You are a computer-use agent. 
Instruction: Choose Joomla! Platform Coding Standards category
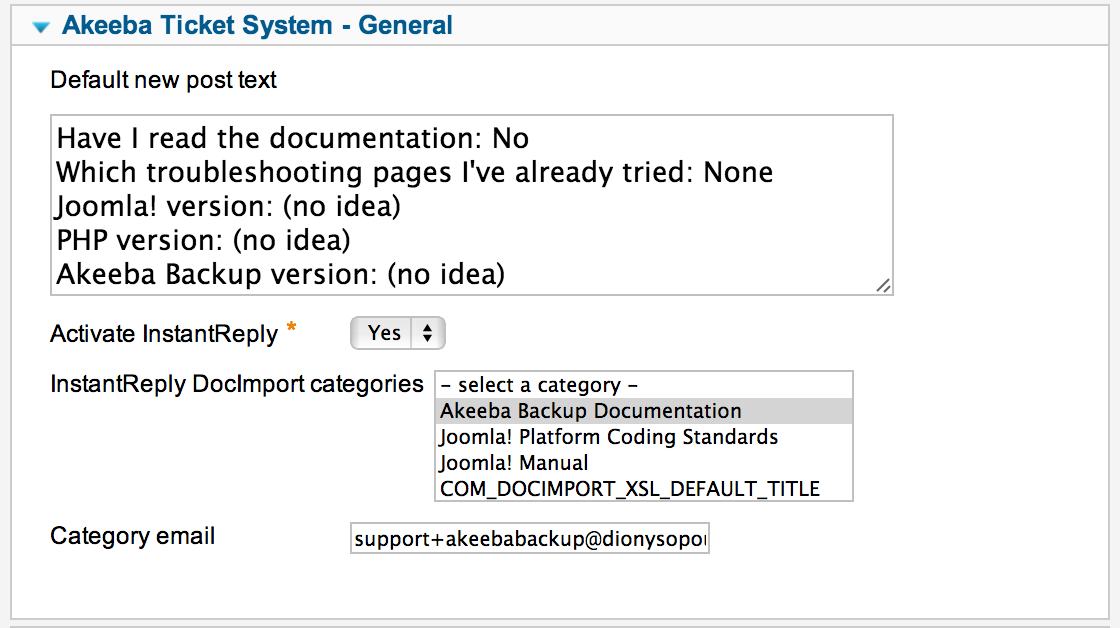click(x=644, y=437)
